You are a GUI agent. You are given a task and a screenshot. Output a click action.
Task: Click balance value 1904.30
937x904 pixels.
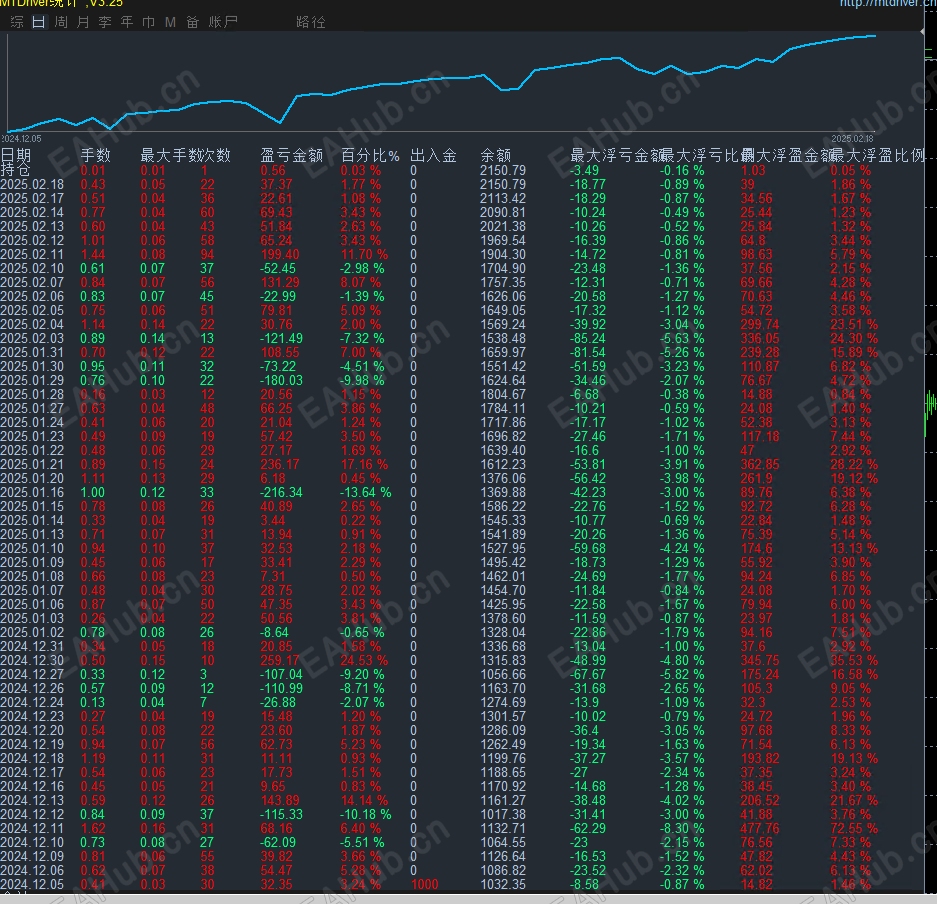(503, 255)
